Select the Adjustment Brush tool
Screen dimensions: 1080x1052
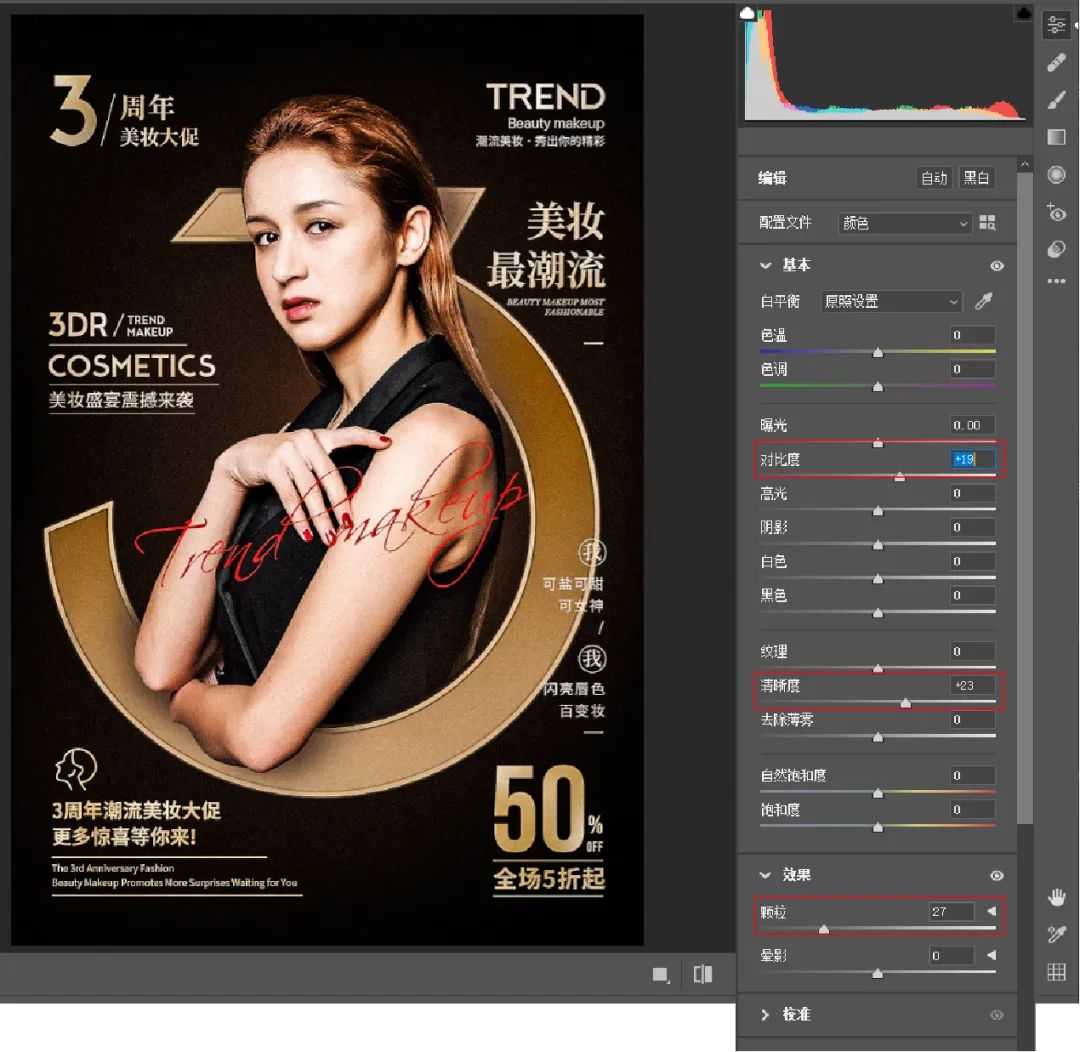click(1056, 100)
